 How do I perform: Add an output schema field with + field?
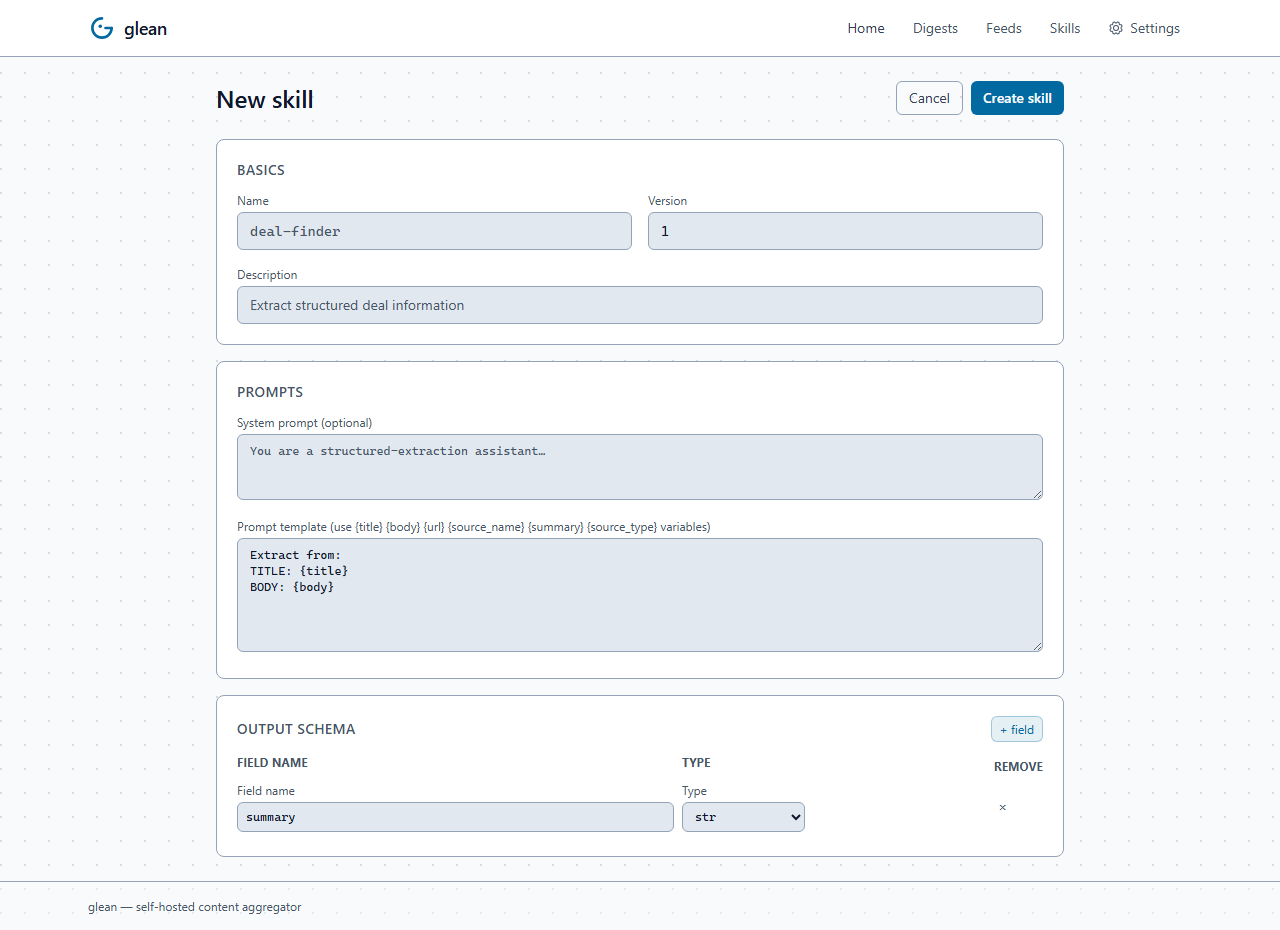click(1017, 729)
